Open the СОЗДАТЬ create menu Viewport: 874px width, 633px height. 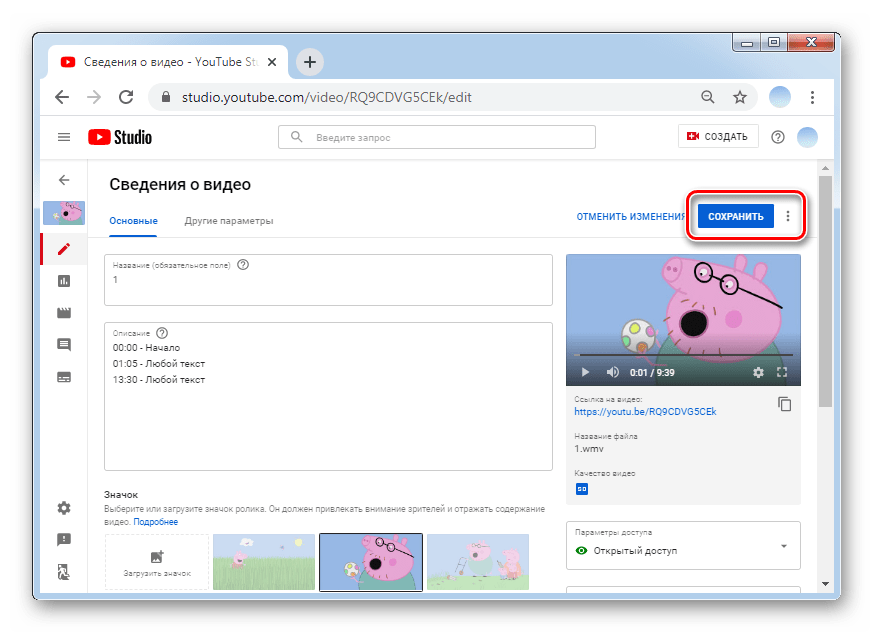pyautogui.click(x=718, y=137)
